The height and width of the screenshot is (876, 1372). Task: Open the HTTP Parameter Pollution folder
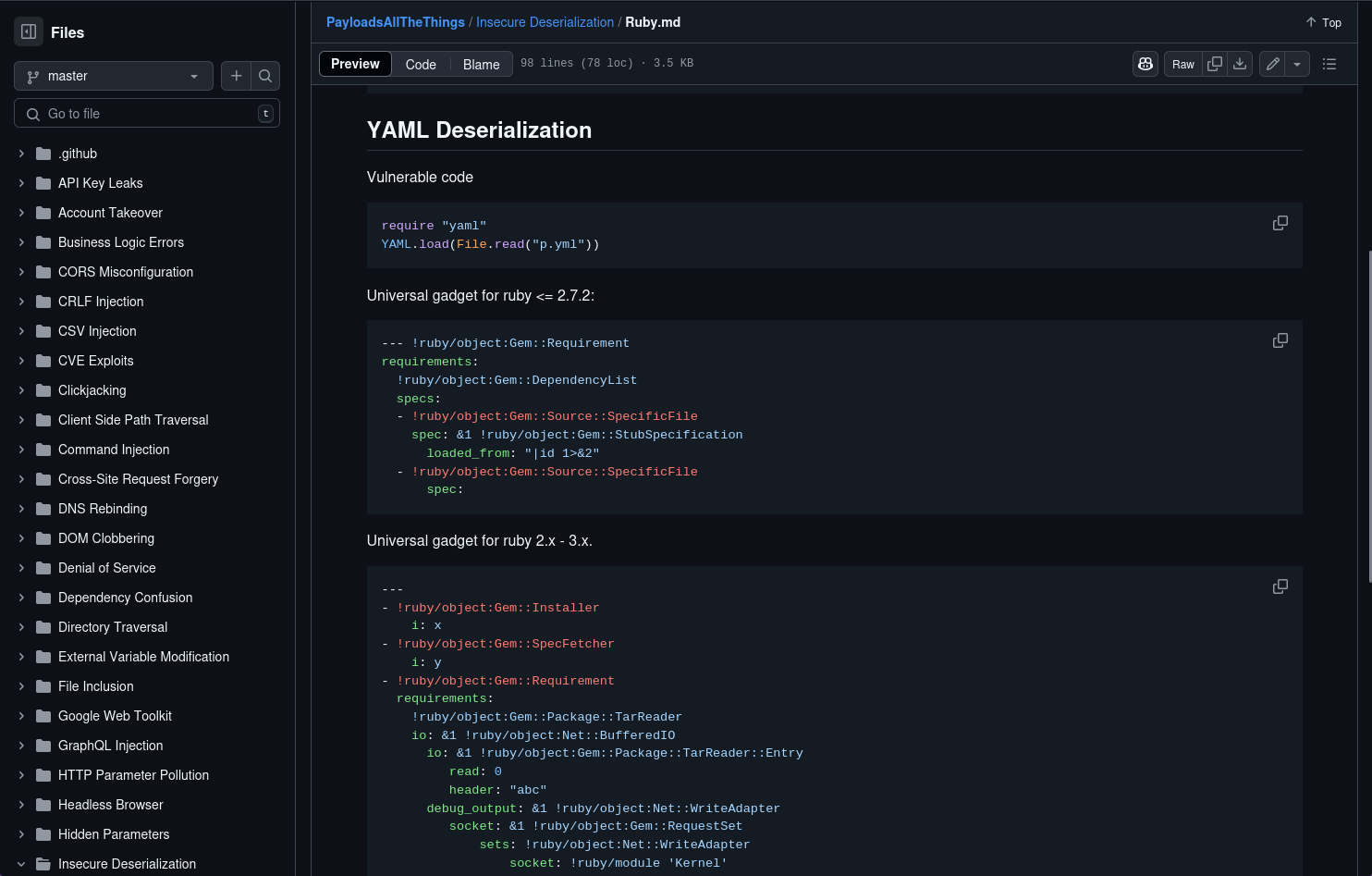click(133, 775)
